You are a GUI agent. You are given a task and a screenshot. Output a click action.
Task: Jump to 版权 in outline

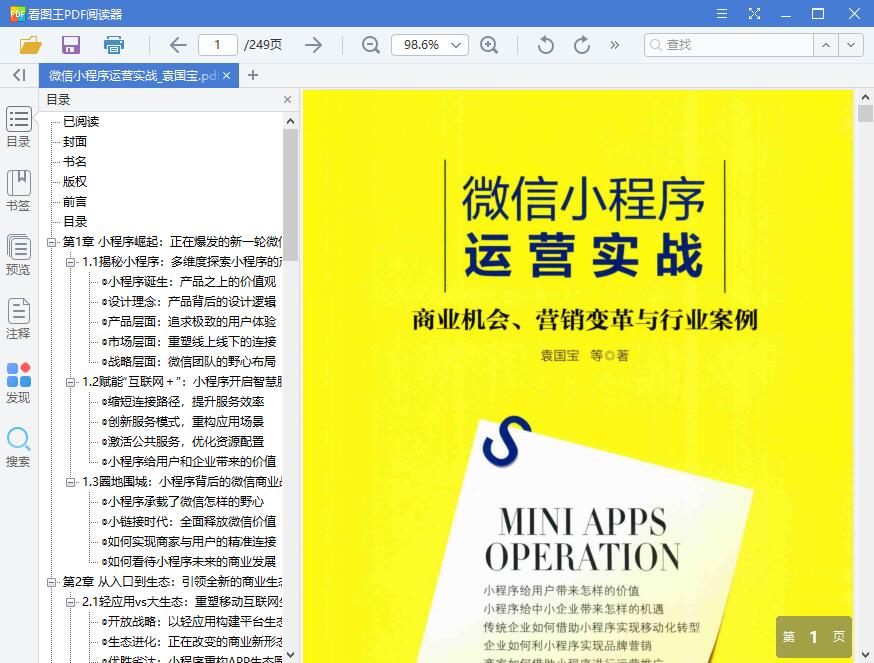pos(75,182)
